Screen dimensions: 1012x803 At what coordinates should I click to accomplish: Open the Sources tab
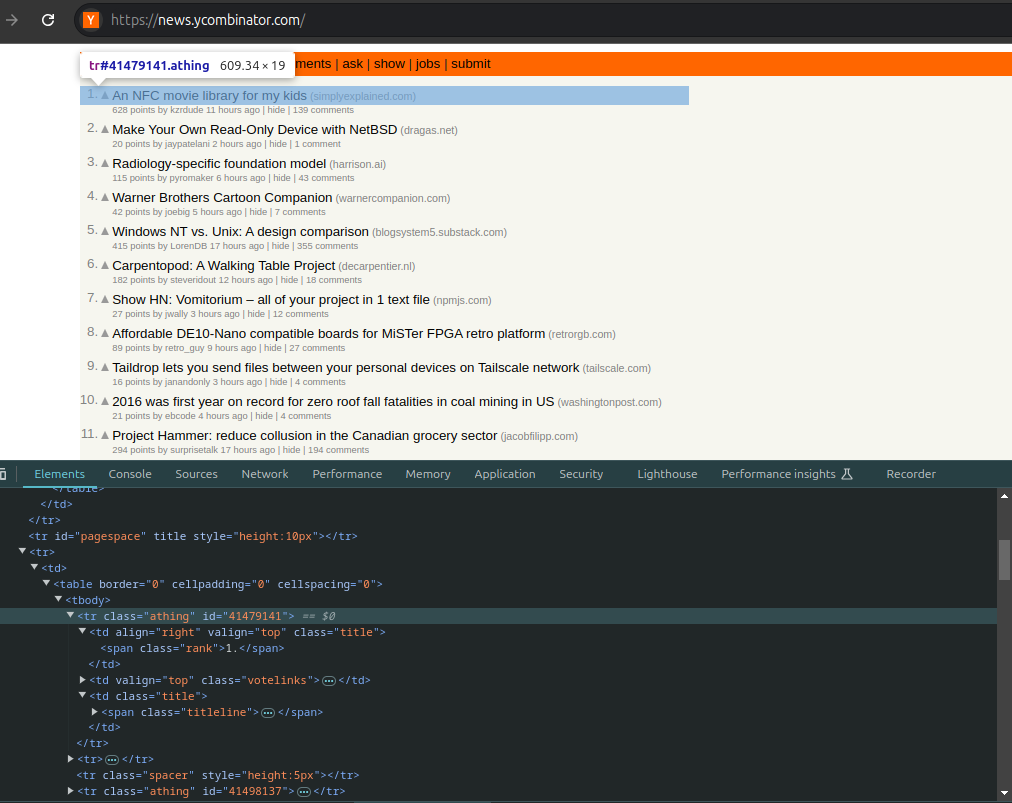tap(196, 474)
